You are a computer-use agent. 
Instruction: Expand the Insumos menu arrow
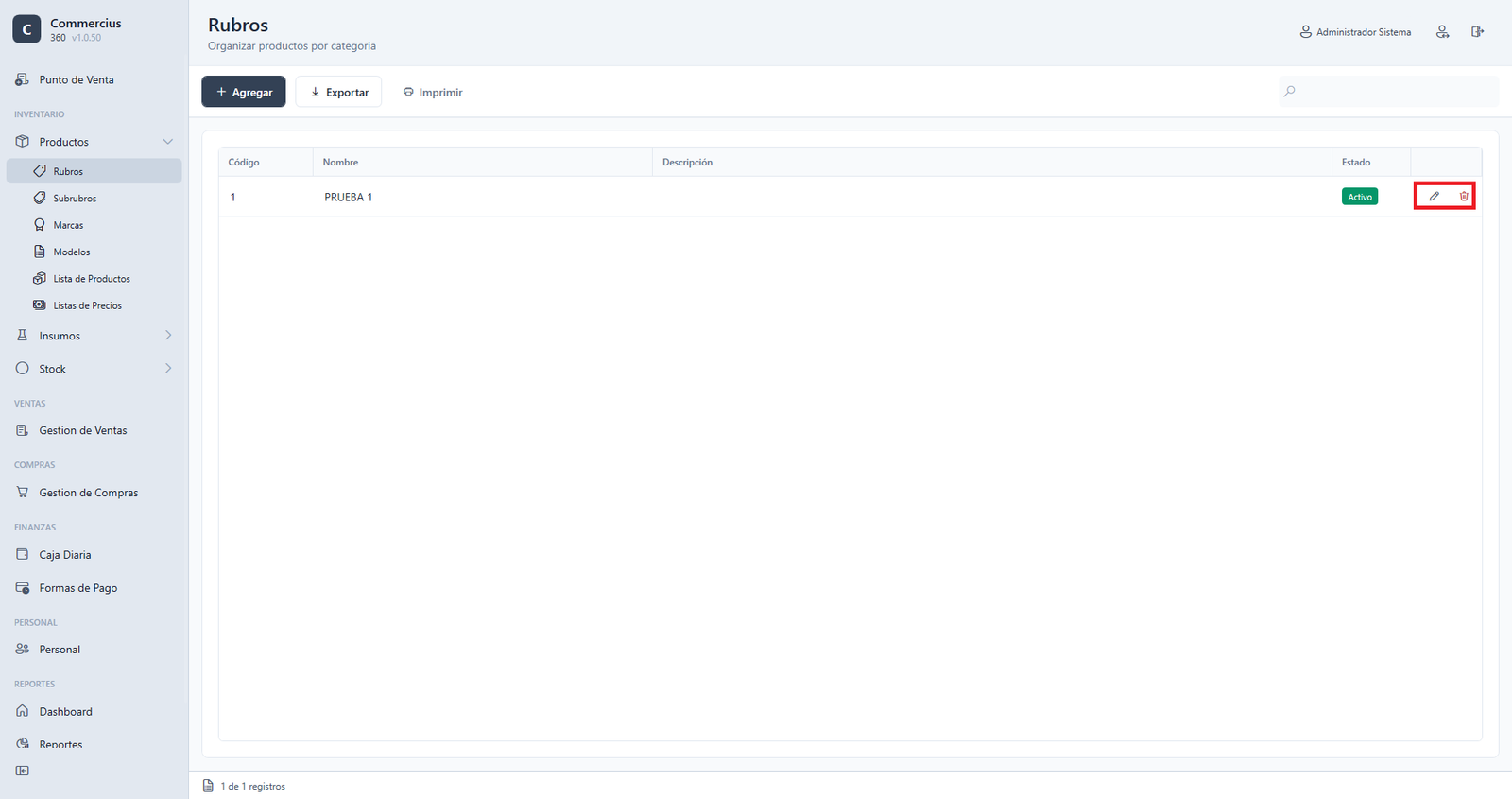click(x=168, y=336)
